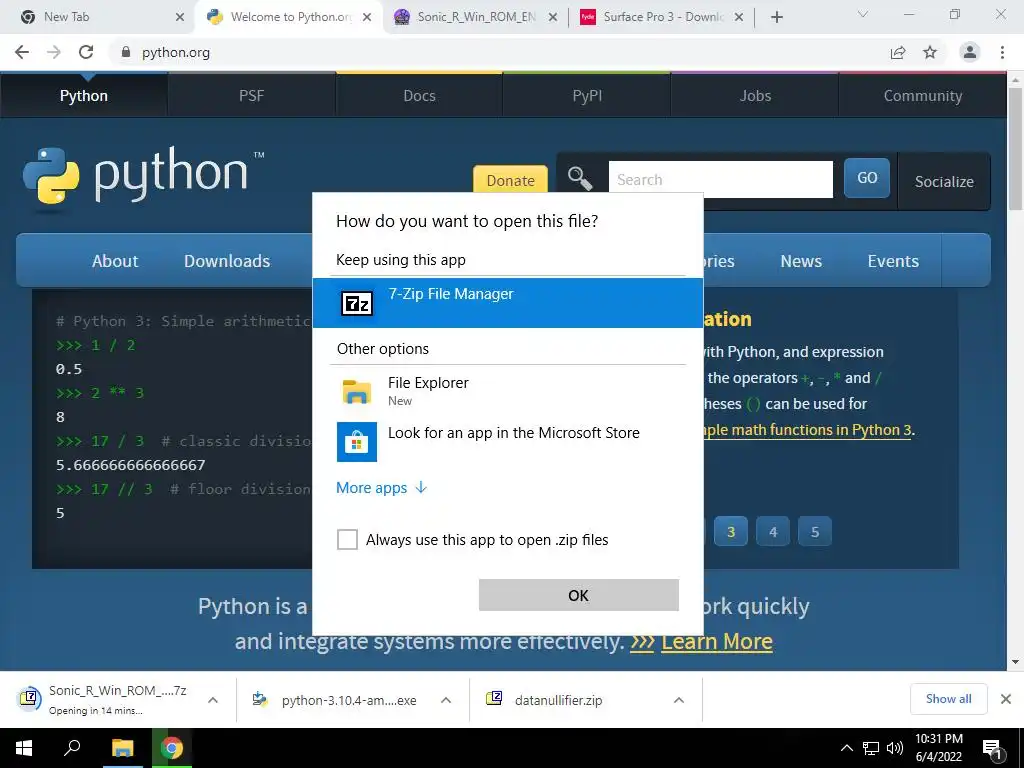Viewport: 1024px width, 768px height.
Task: Open the Docs top navigation item
Action: 419,95
